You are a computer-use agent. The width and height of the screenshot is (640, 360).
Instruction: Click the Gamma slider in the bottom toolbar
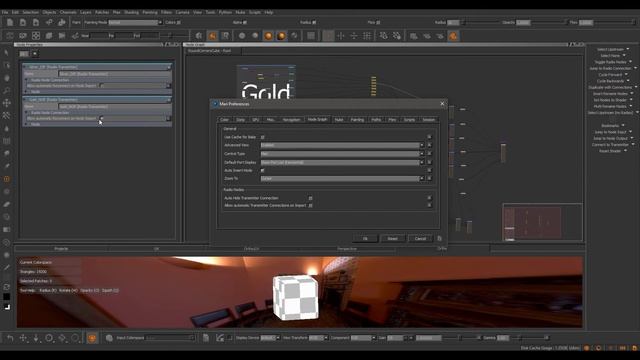point(528,338)
